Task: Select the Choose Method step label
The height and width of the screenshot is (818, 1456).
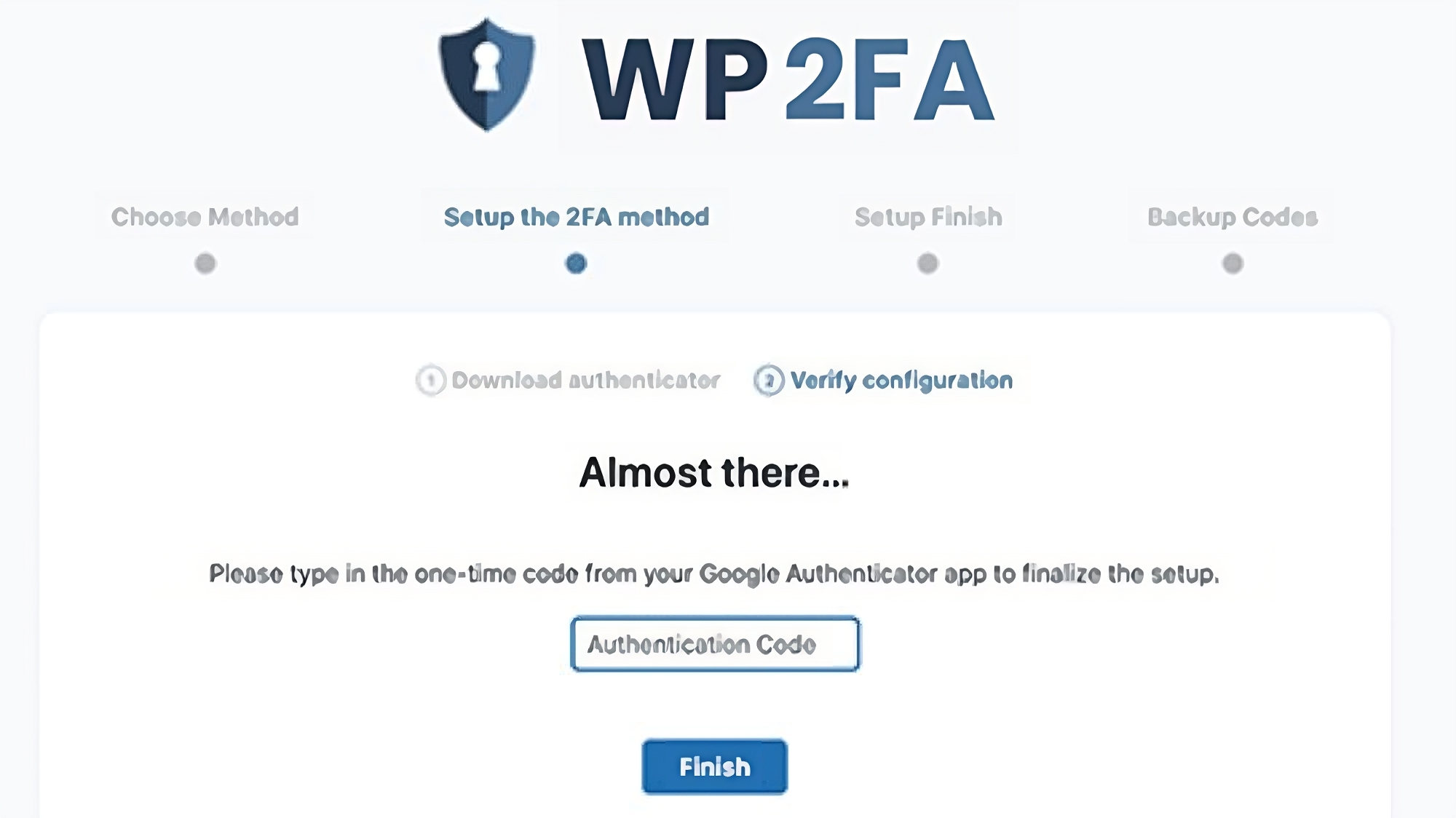Action: [x=205, y=217]
